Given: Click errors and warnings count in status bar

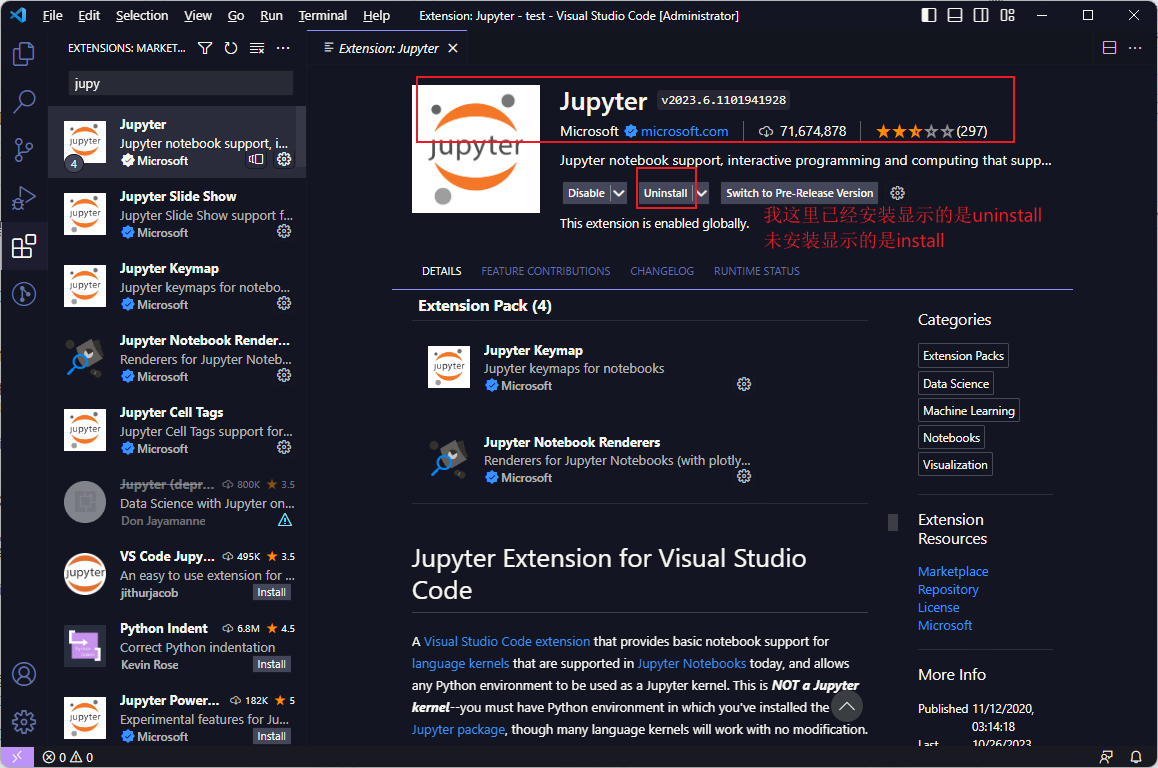Looking at the screenshot, I should pyautogui.click(x=68, y=757).
